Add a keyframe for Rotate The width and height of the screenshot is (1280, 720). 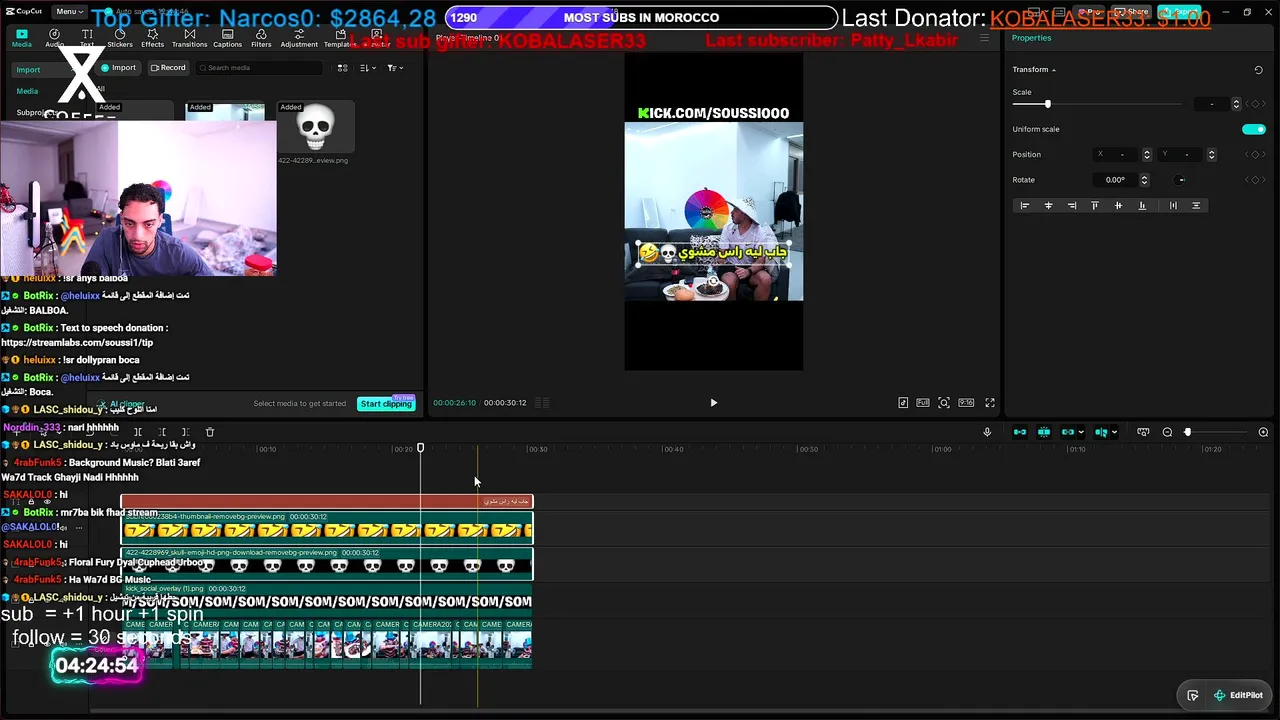pos(1255,180)
